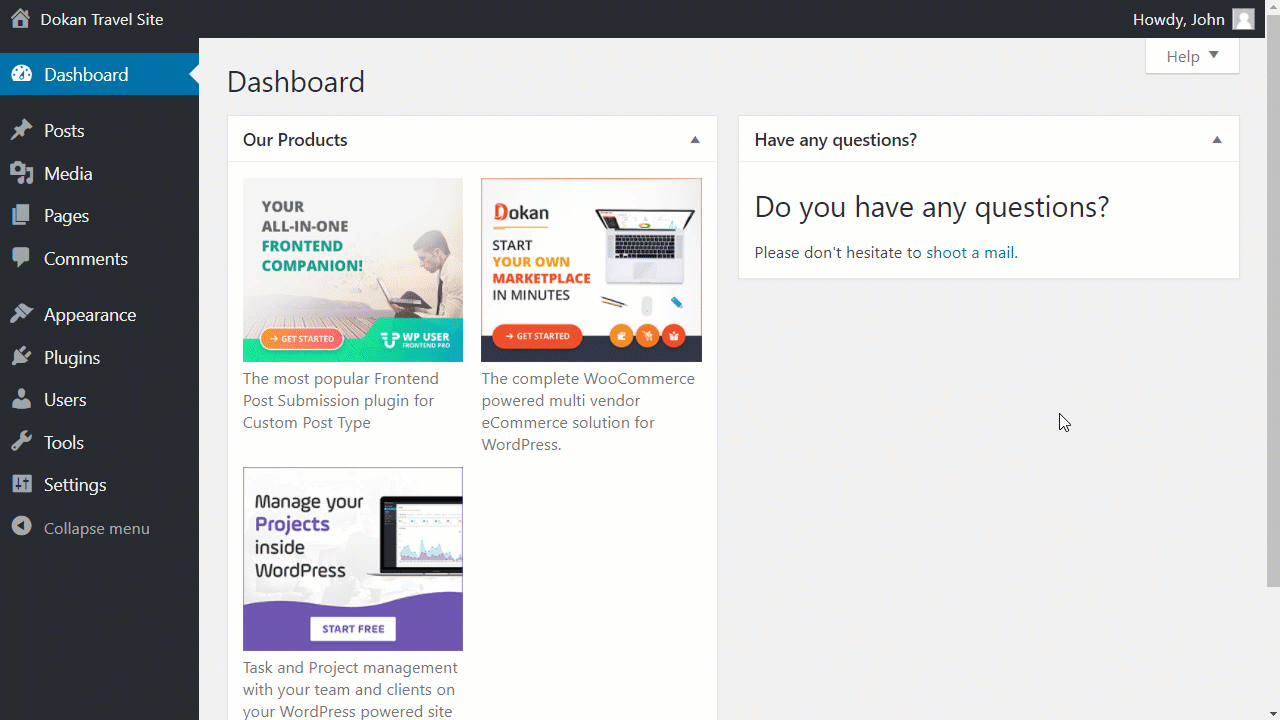Open the Posts menu
This screenshot has width=1280, height=720.
100,131
